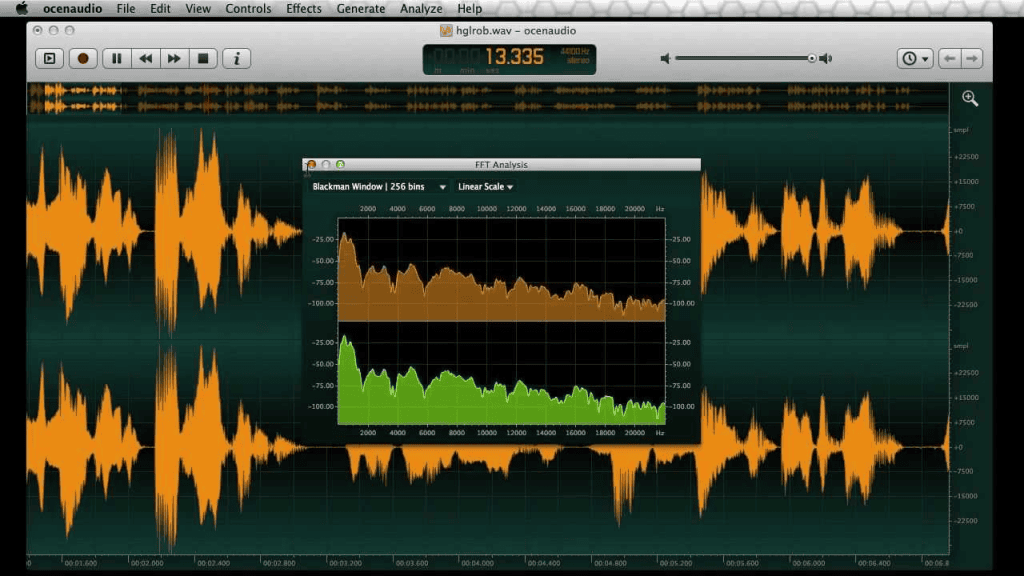Set volume to maximum with right speaker icon

(x=825, y=58)
